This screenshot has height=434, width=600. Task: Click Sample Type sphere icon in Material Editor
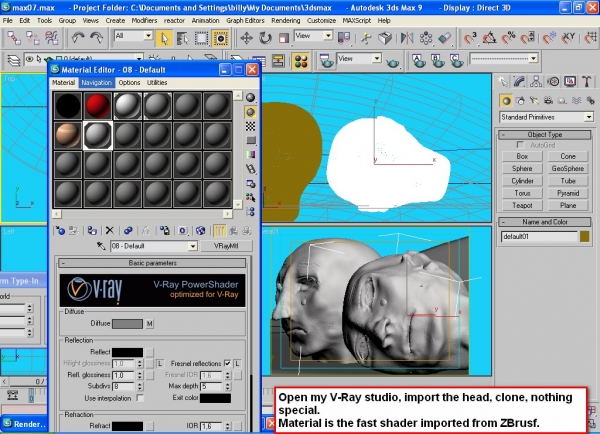pyautogui.click(x=250, y=98)
